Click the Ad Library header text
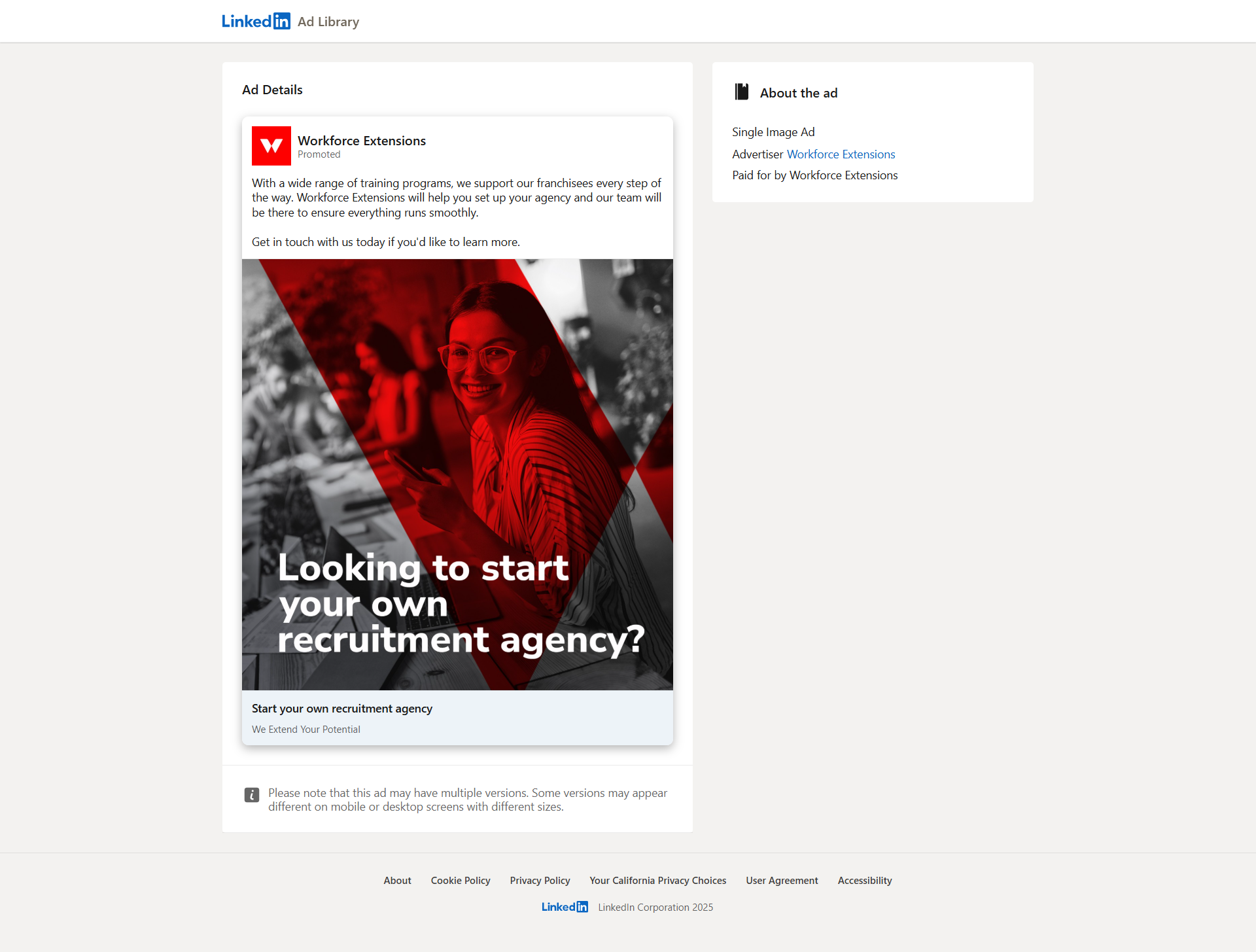Image resolution: width=1256 pixels, height=952 pixels. pos(328,22)
